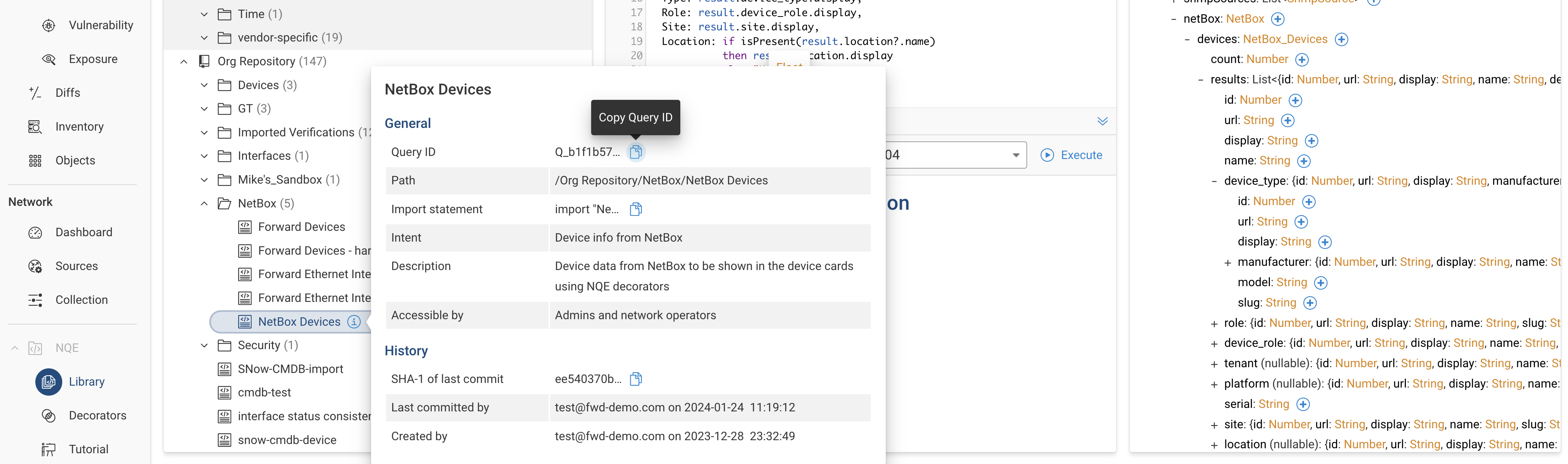Open the Forward Devices query
The height and width of the screenshot is (464, 1568).
click(301, 227)
